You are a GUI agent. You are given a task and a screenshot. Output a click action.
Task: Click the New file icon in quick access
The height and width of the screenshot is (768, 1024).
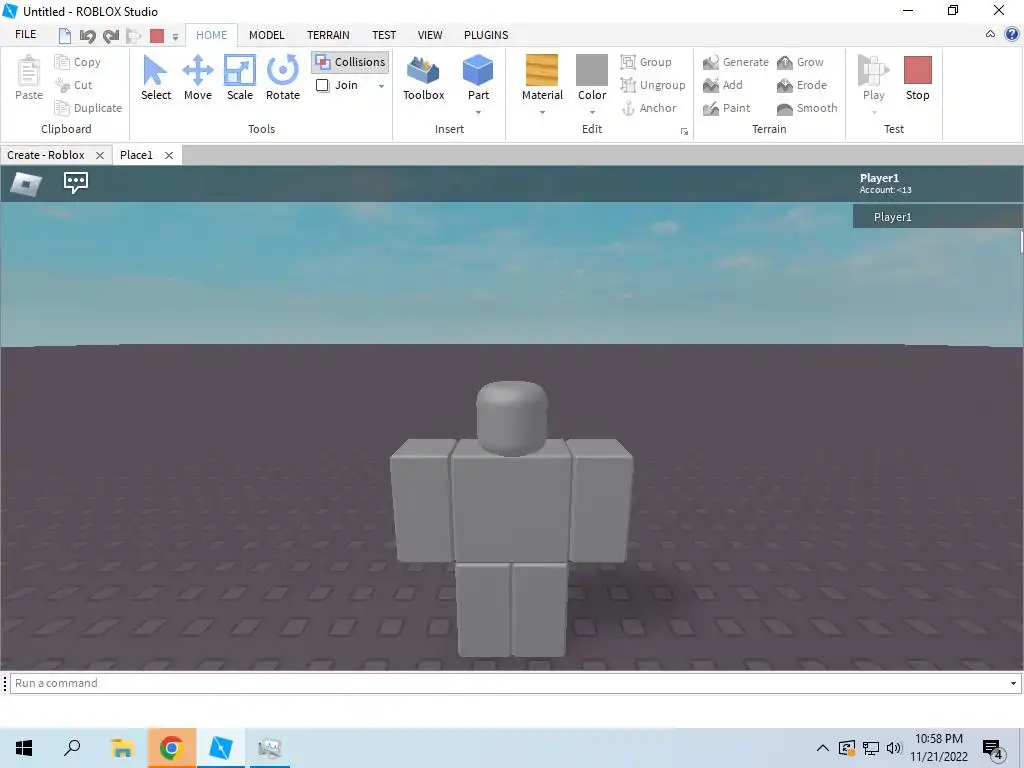pyautogui.click(x=65, y=36)
